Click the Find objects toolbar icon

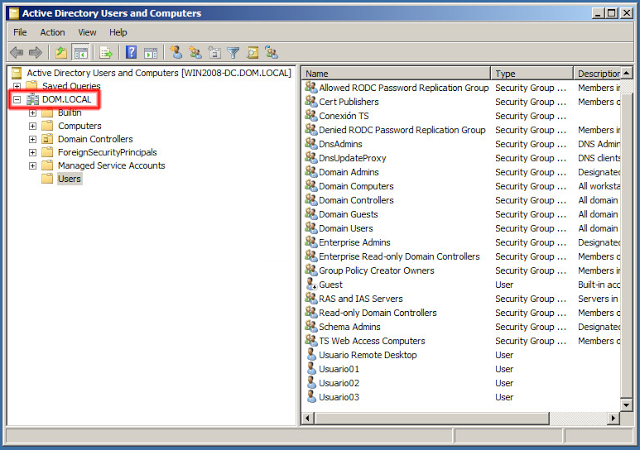point(253,53)
